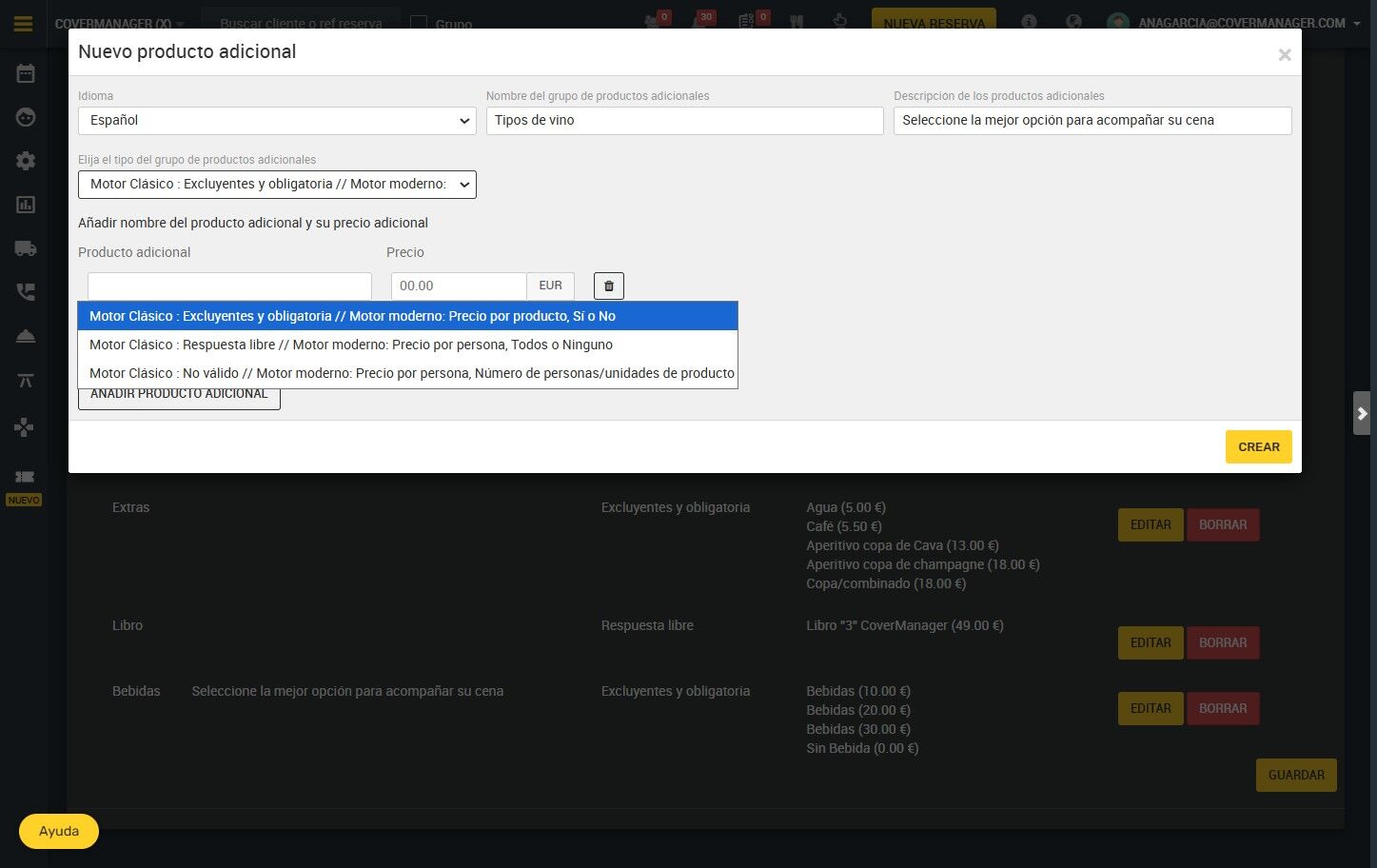Click the Precio input field
The image size is (1377, 868).
pyautogui.click(x=459, y=286)
